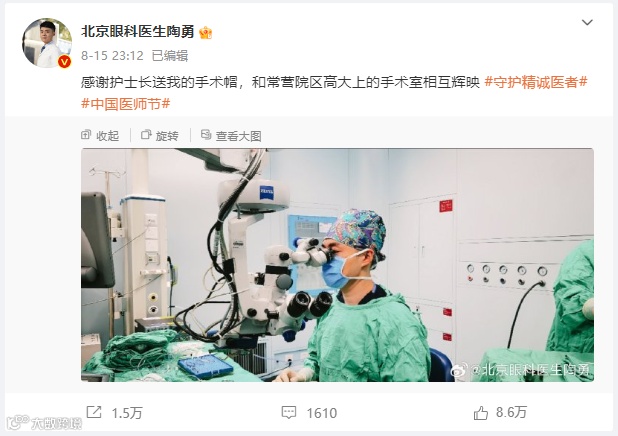The height and width of the screenshot is (436, 618).
Task: Open the username 北京眼科医生陶勇
Action: (x=138, y=32)
